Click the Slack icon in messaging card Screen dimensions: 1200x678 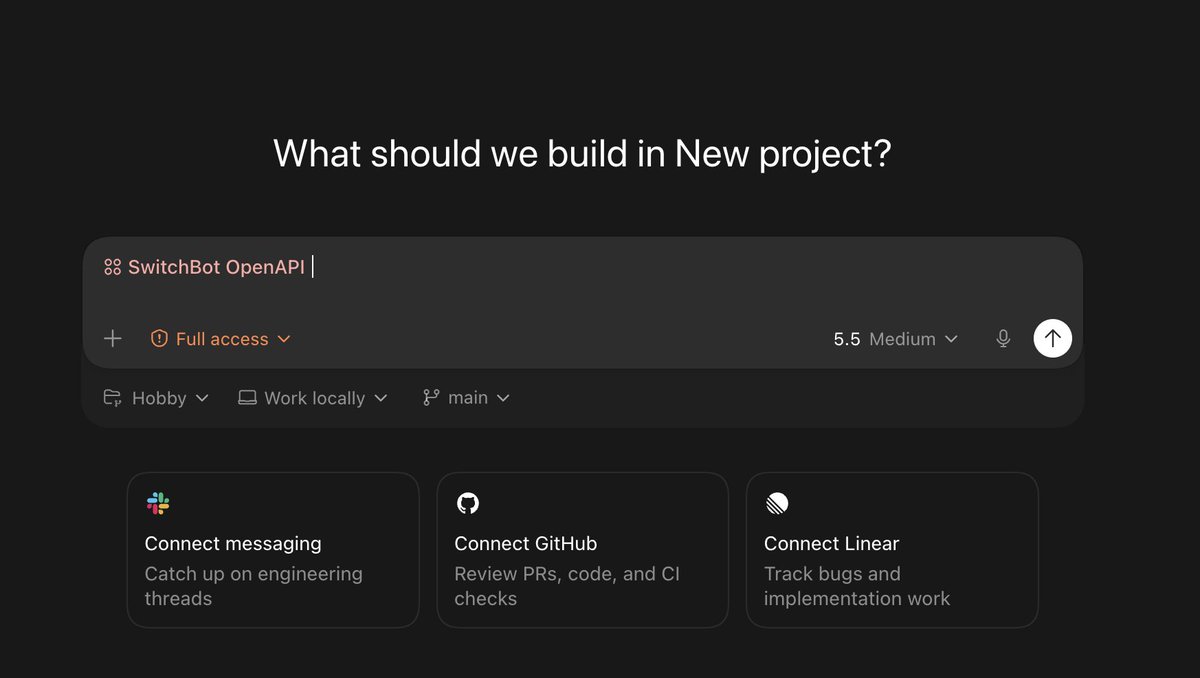(x=158, y=503)
